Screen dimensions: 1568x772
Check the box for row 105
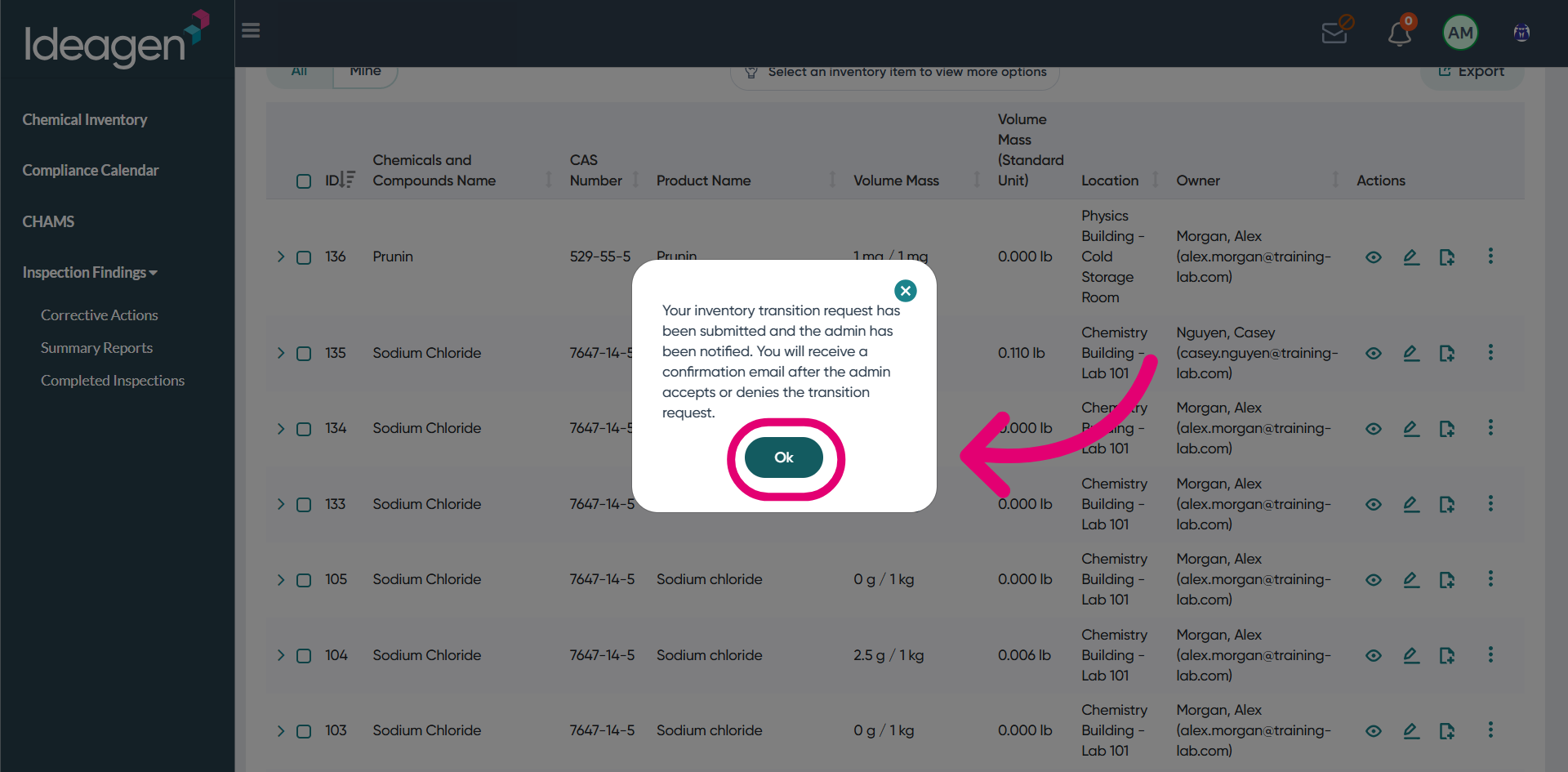click(x=304, y=581)
